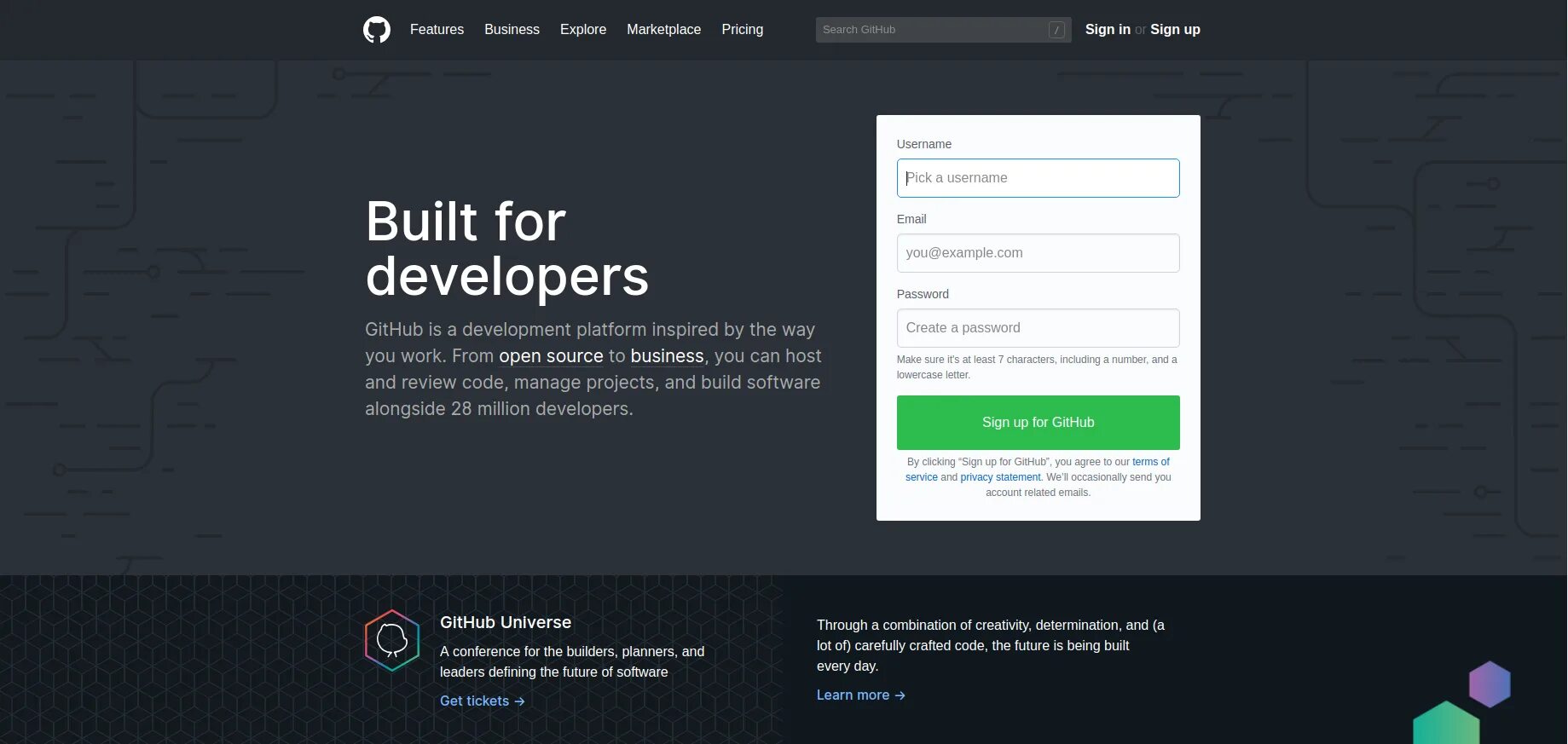Image resolution: width=1568 pixels, height=744 pixels.
Task: Open the privacy statement link
Action: [1000, 477]
